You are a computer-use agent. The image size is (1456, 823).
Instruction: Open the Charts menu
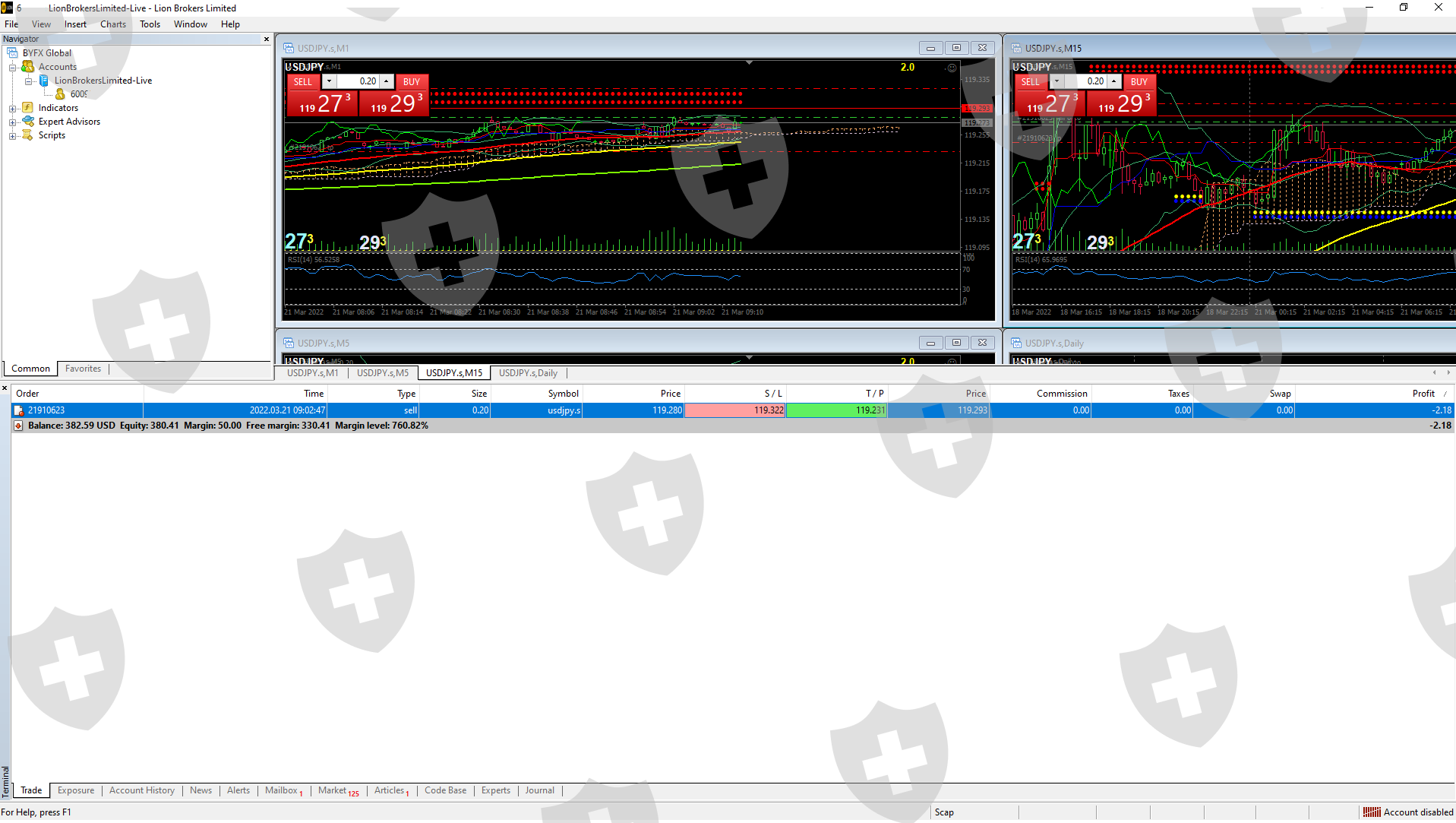tap(113, 24)
